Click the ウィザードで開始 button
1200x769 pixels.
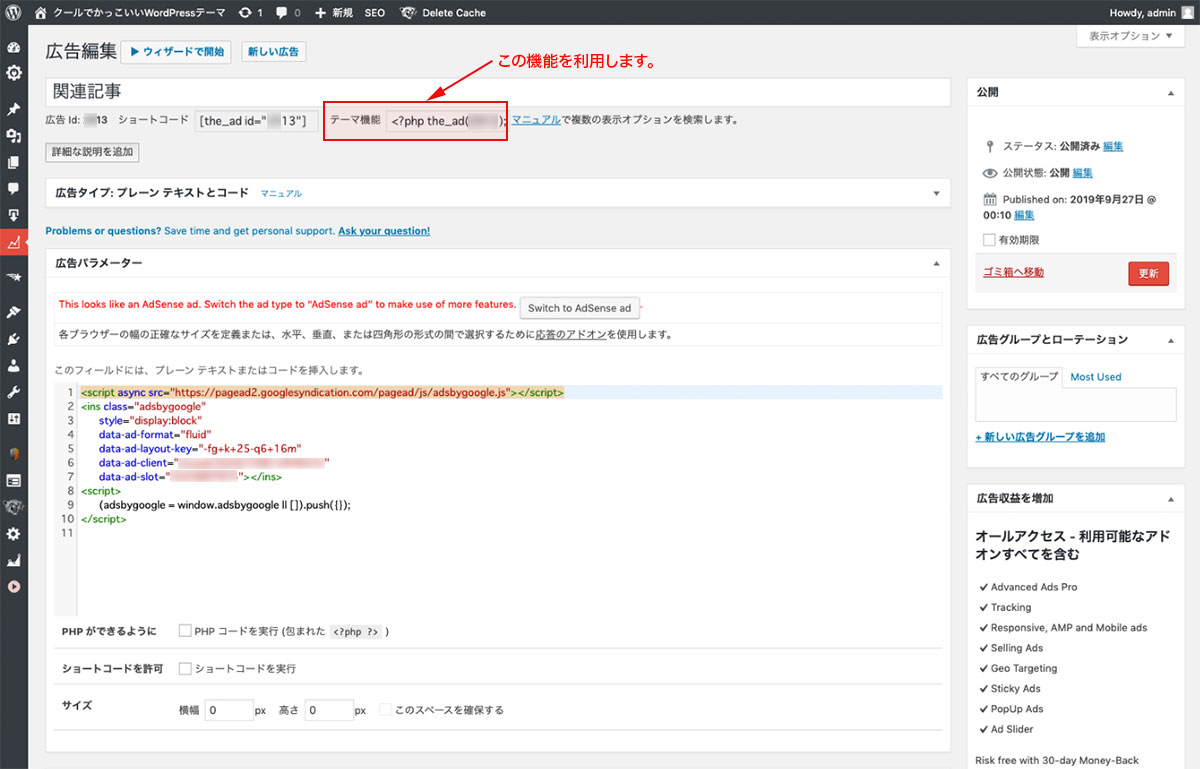177,52
